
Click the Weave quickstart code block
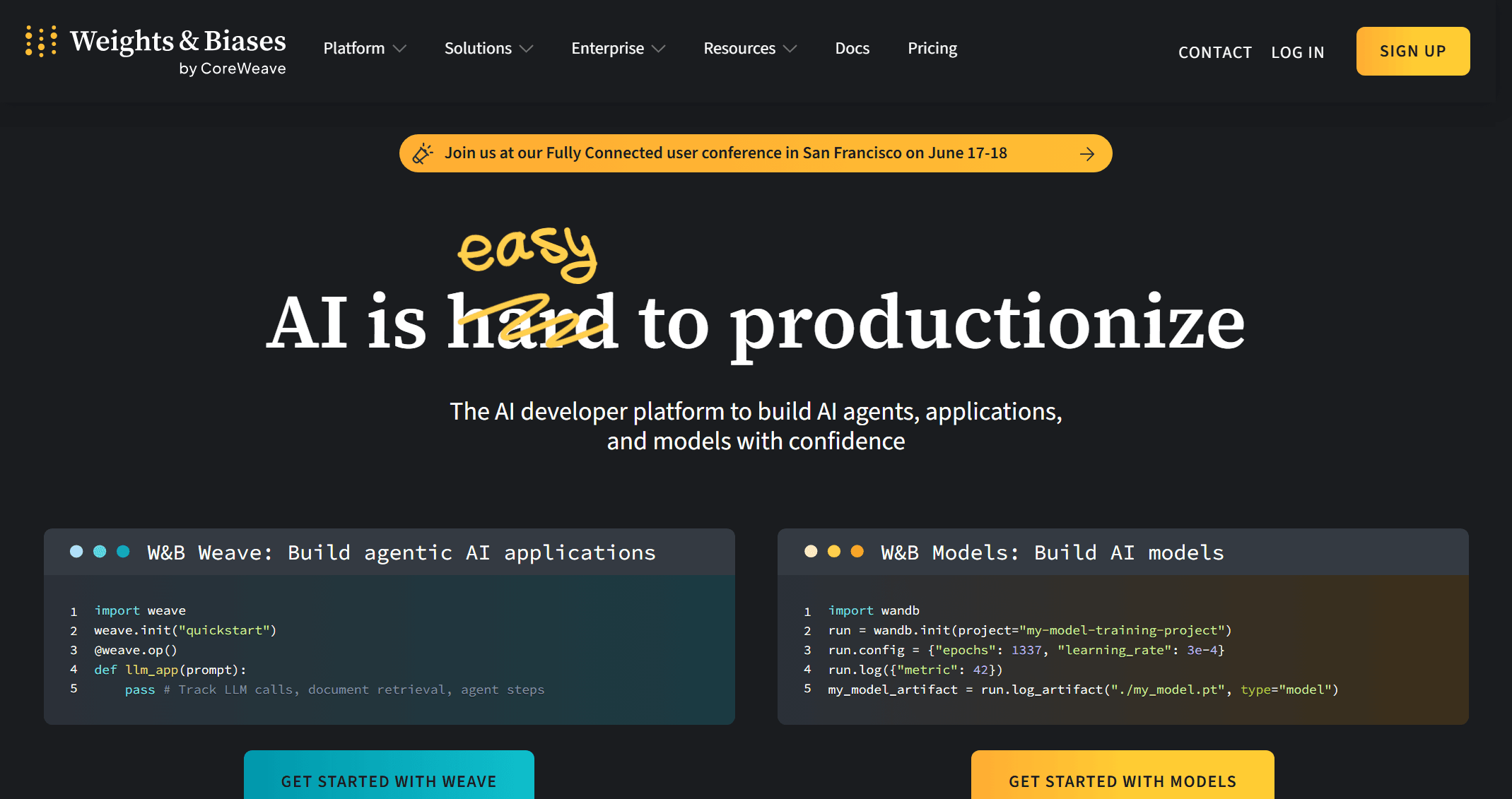pos(389,649)
